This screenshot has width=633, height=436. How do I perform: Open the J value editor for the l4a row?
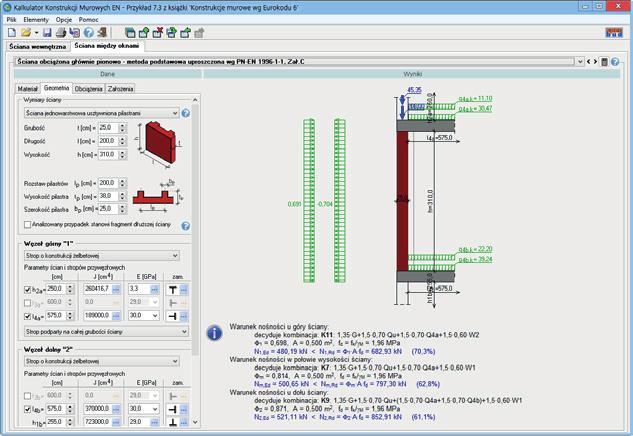[116, 316]
